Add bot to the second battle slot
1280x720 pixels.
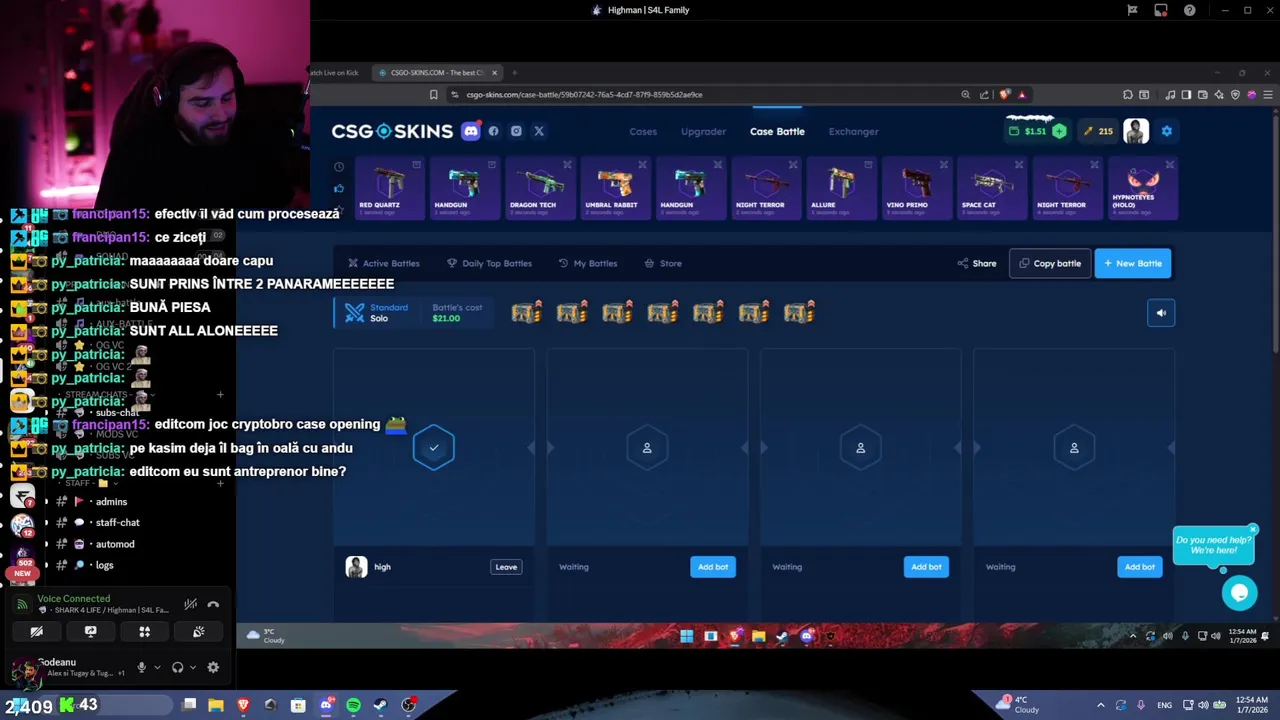713,567
